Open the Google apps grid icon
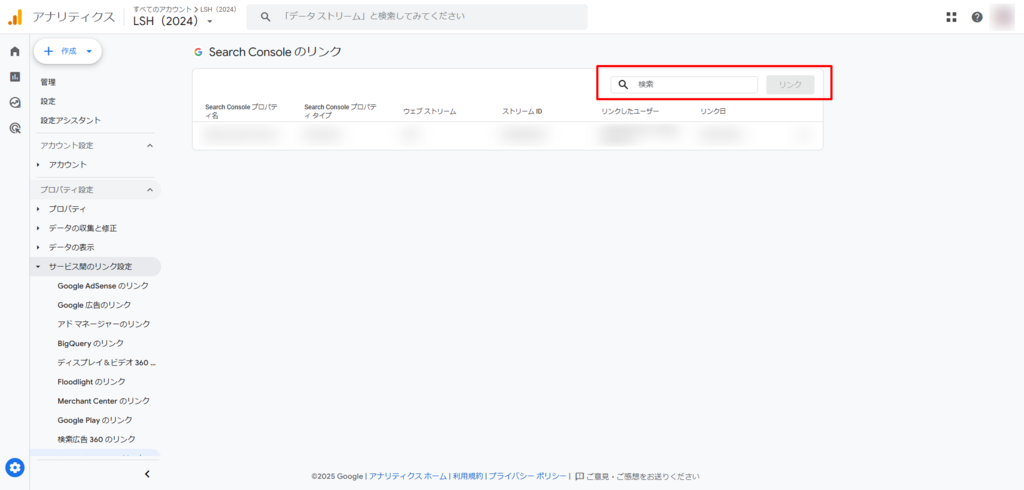 pyautogui.click(x=952, y=17)
